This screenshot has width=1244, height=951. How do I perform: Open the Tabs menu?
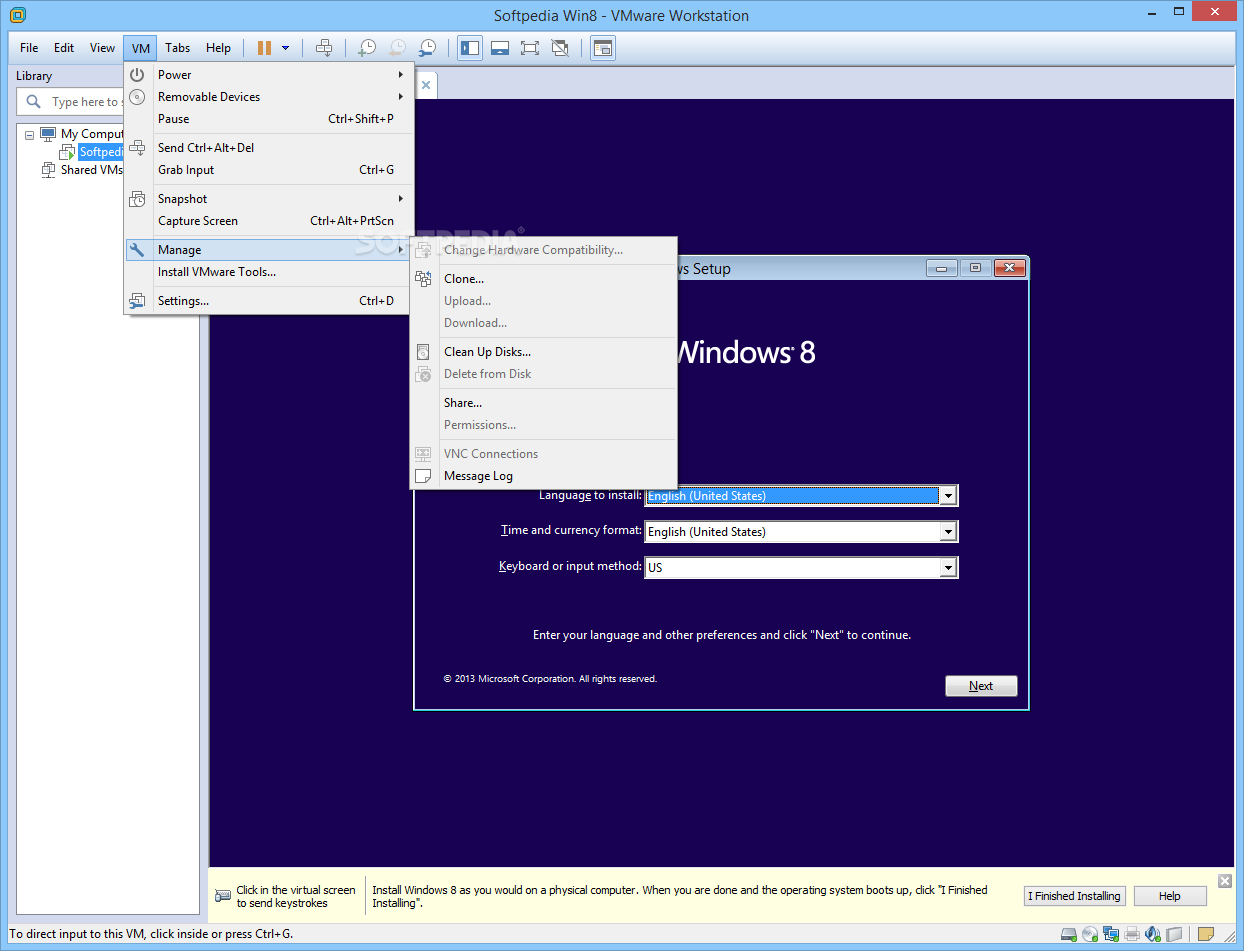tap(178, 48)
